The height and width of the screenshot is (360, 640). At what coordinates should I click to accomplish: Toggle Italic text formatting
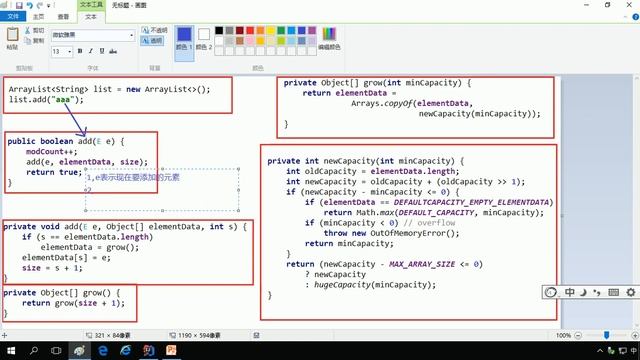coord(91,51)
